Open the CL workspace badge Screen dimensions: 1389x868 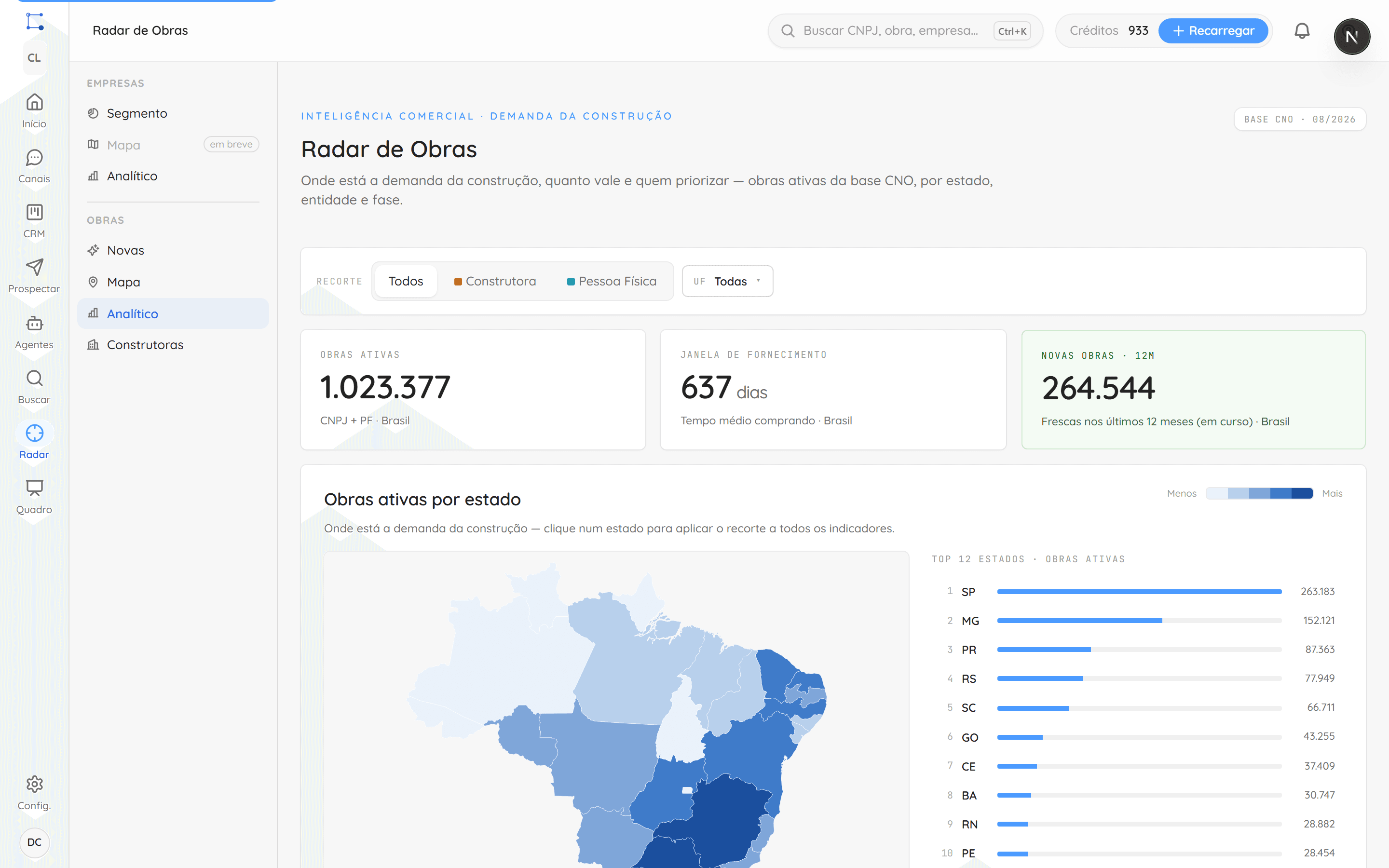[x=34, y=58]
